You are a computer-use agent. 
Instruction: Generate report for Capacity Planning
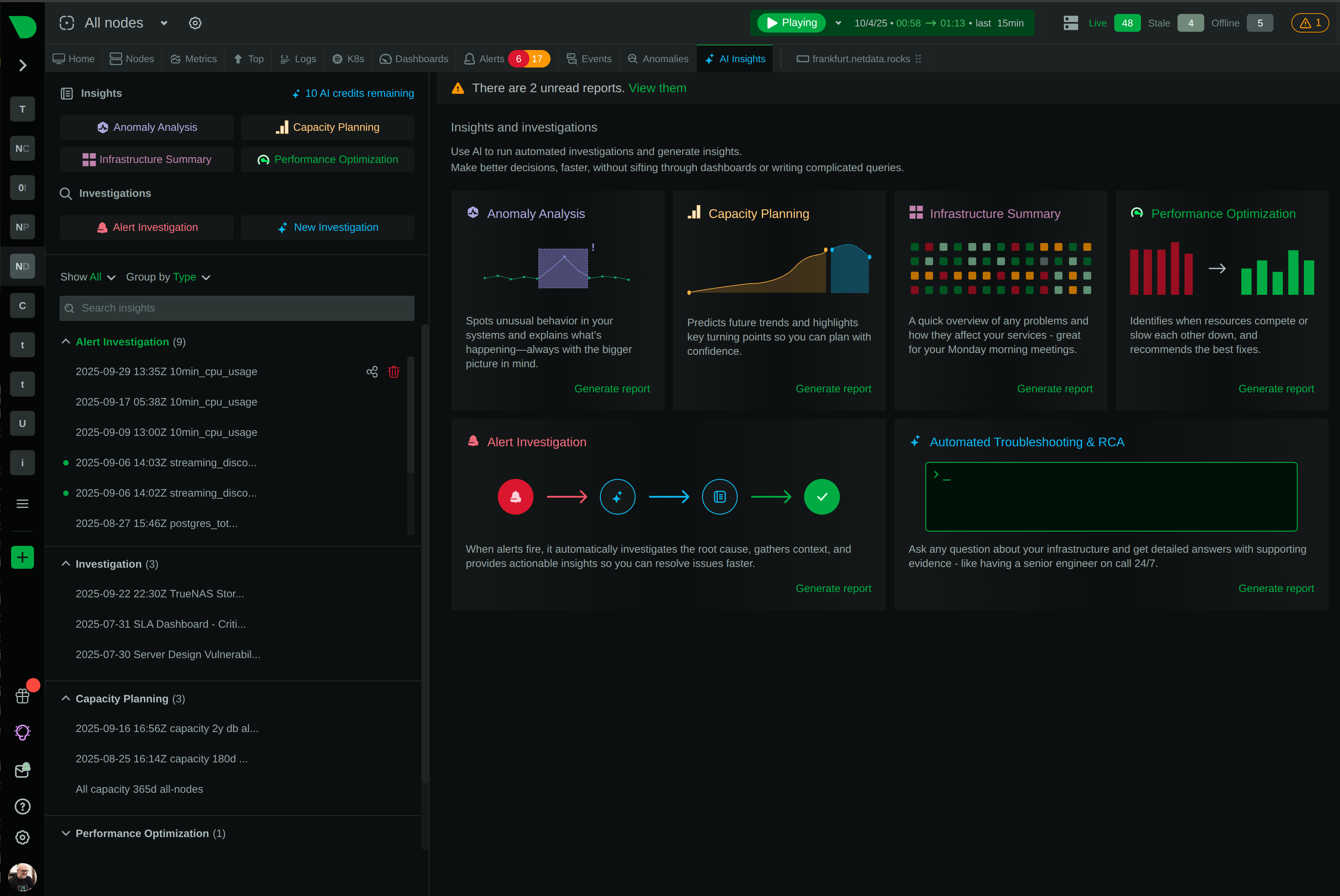pyautogui.click(x=833, y=389)
